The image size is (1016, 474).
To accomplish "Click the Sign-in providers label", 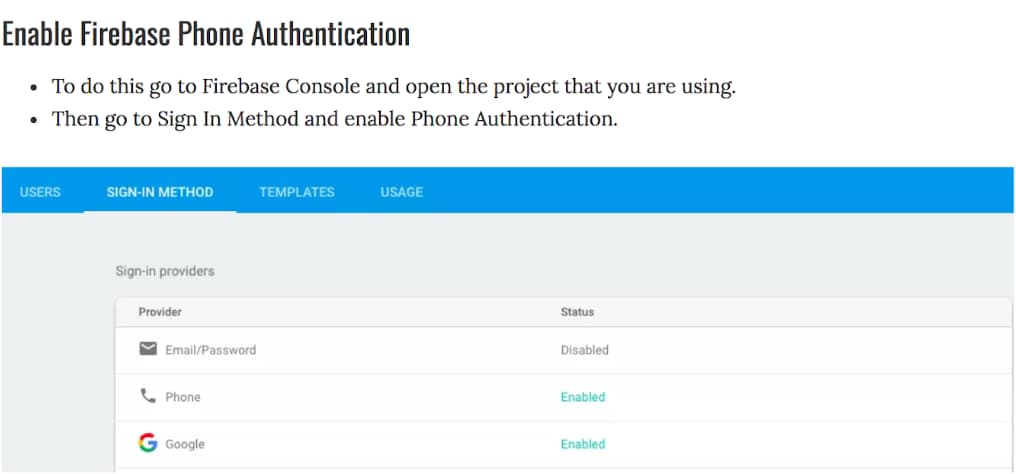I will tap(165, 271).
